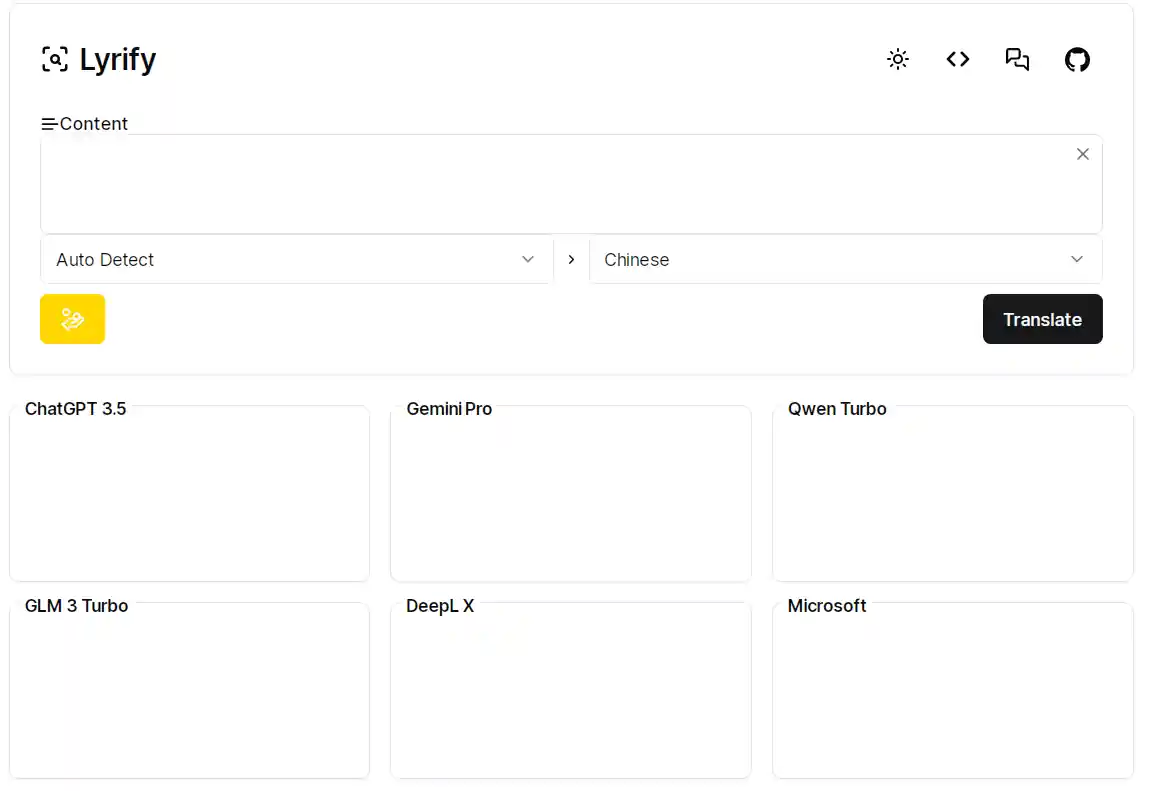The width and height of the screenshot is (1149, 791).
Task: Click the Translate button
Action: click(1042, 319)
